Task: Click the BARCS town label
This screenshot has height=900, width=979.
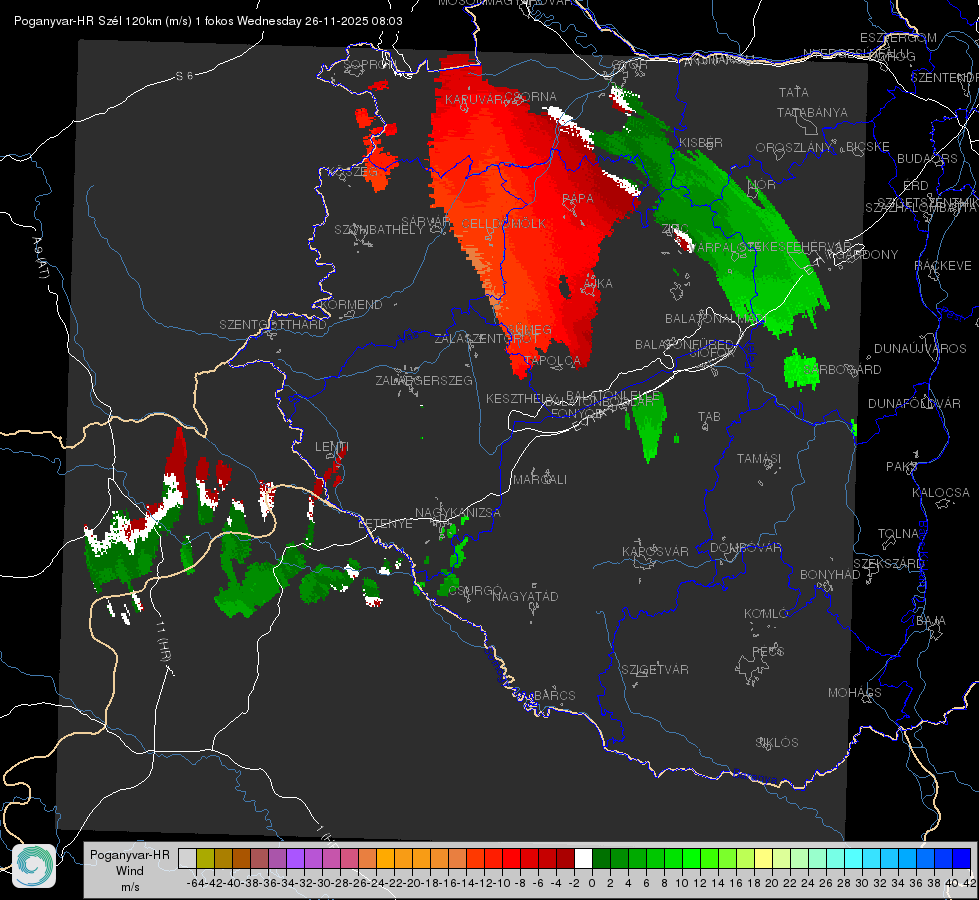Action: [x=555, y=695]
